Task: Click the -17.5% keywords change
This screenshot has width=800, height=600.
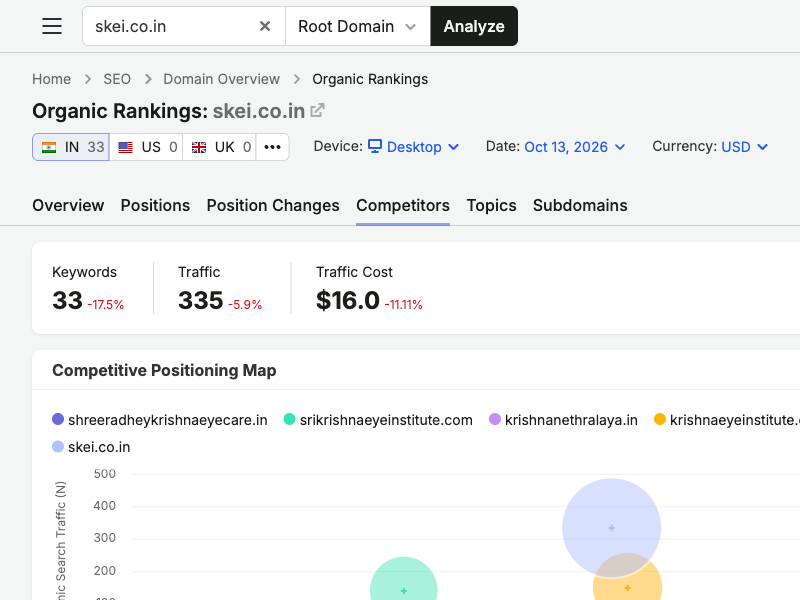Action: [x=106, y=305]
